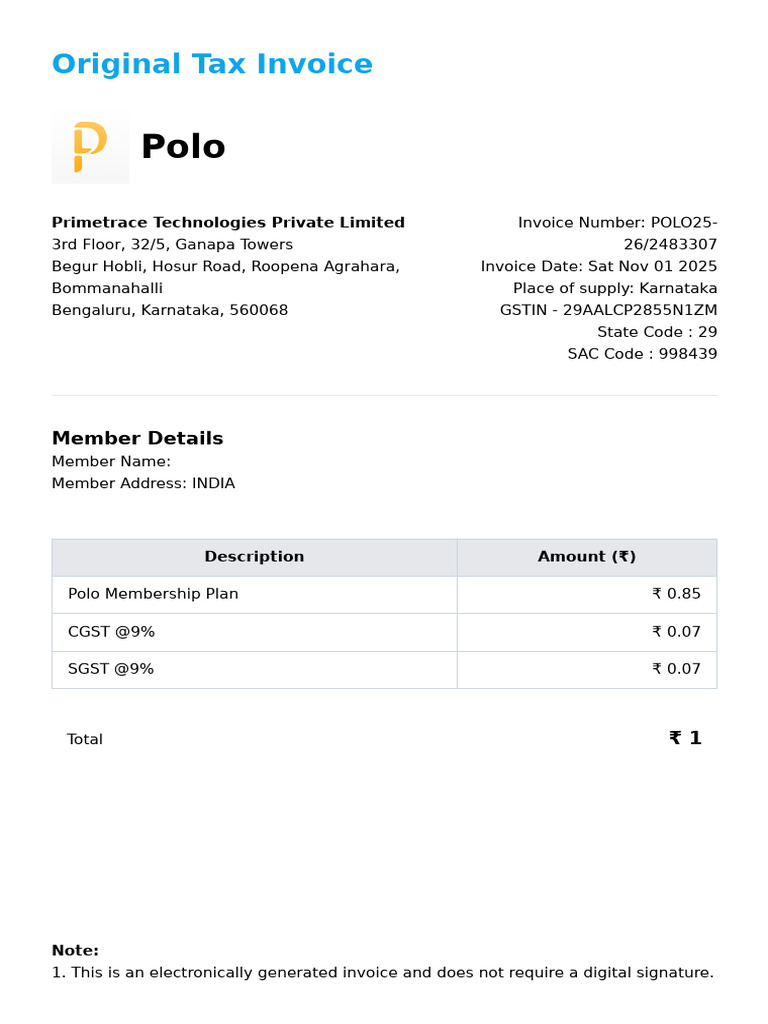Click the Note heading at the bottom
The height and width of the screenshot is (1024, 768).
click(75, 950)
